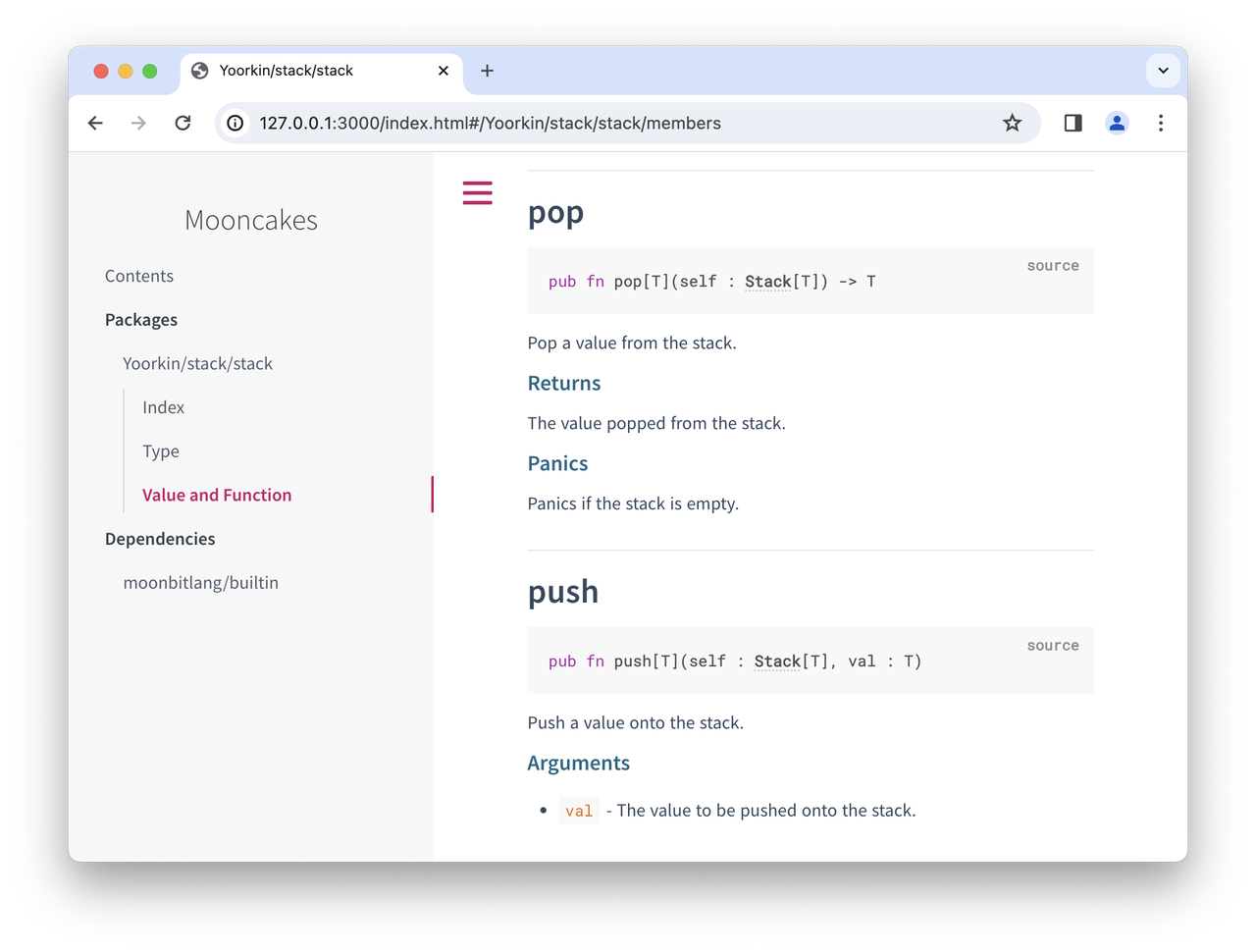Image resolution: width=1256 pixels, height=952 pixels.
Task: Open Contents in the sidebar
Action: pos(139,276)
